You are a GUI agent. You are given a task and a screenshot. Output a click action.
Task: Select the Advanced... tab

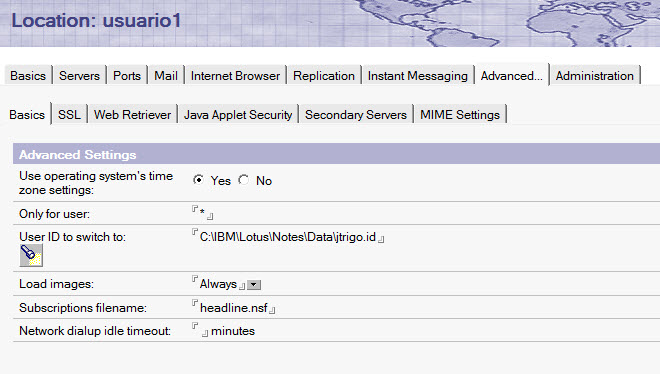point(511,76)
